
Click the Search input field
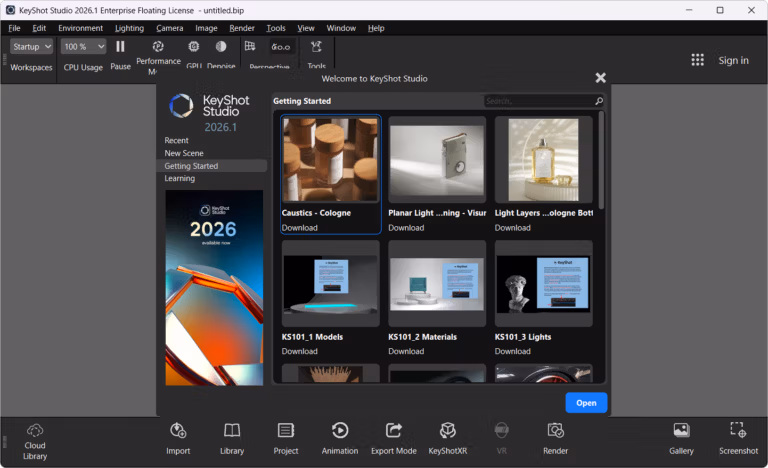[538, 101]
